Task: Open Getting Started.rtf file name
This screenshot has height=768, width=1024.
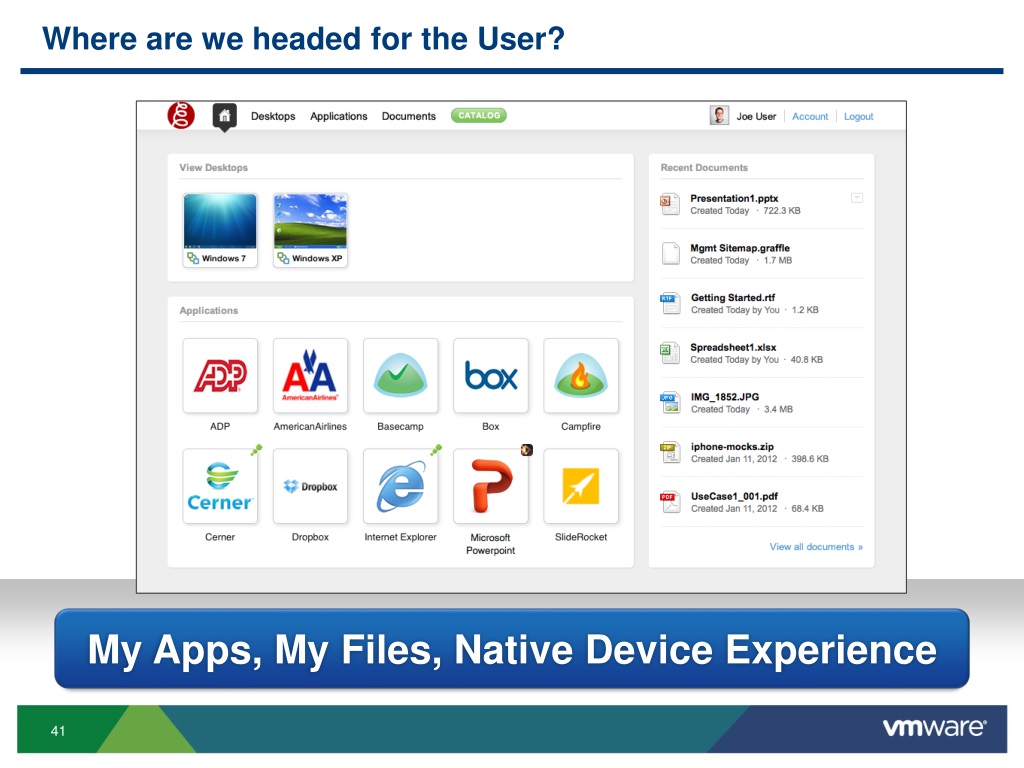Action: pos(733,298)
